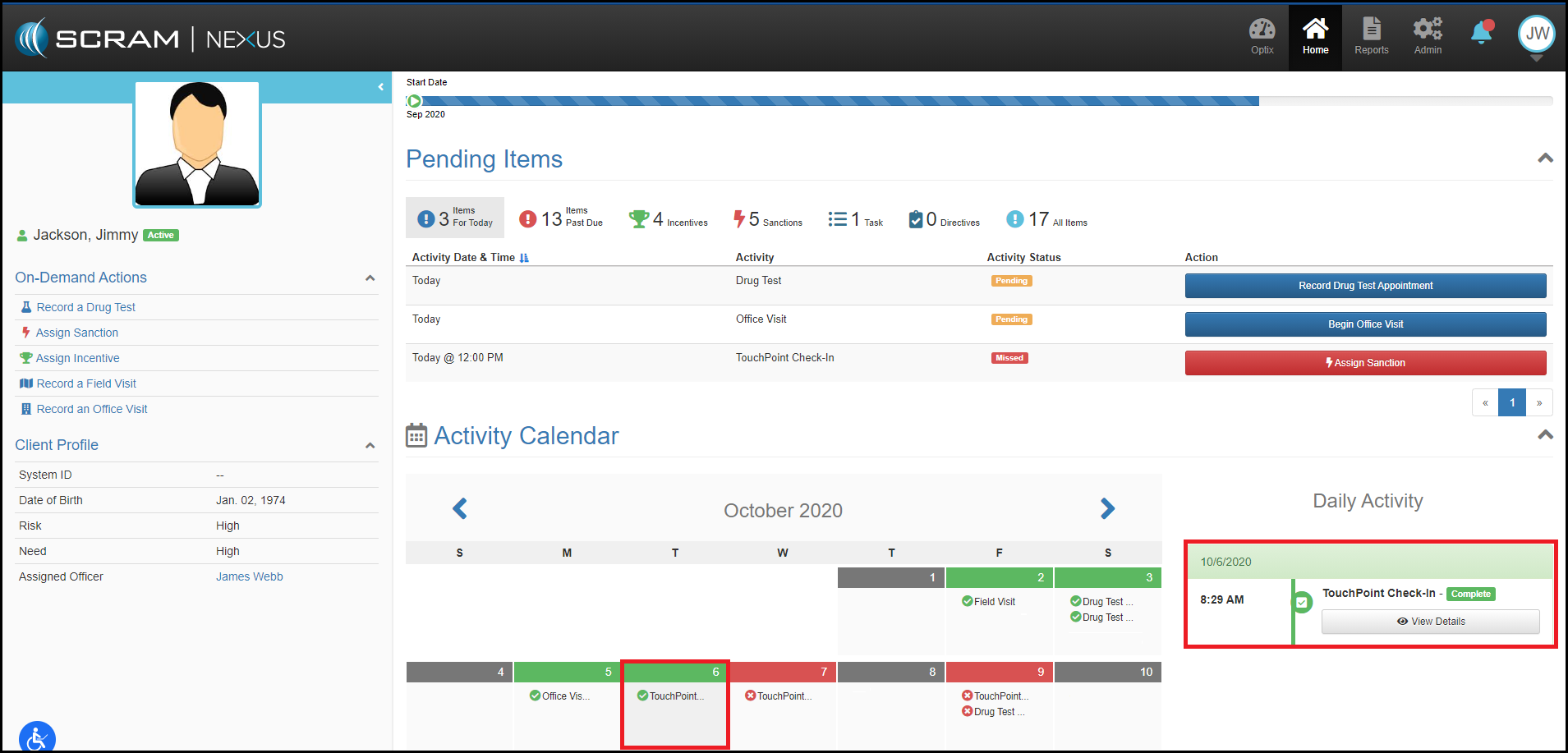Open the notifications bell
The image size is (1568, 753).
(1482, 33)
